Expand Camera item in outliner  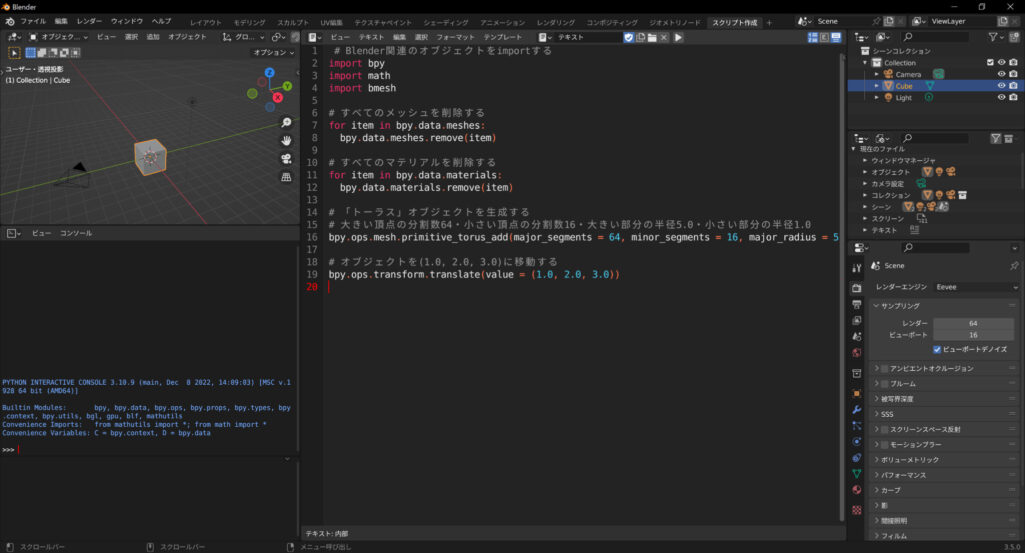point(877,75)
